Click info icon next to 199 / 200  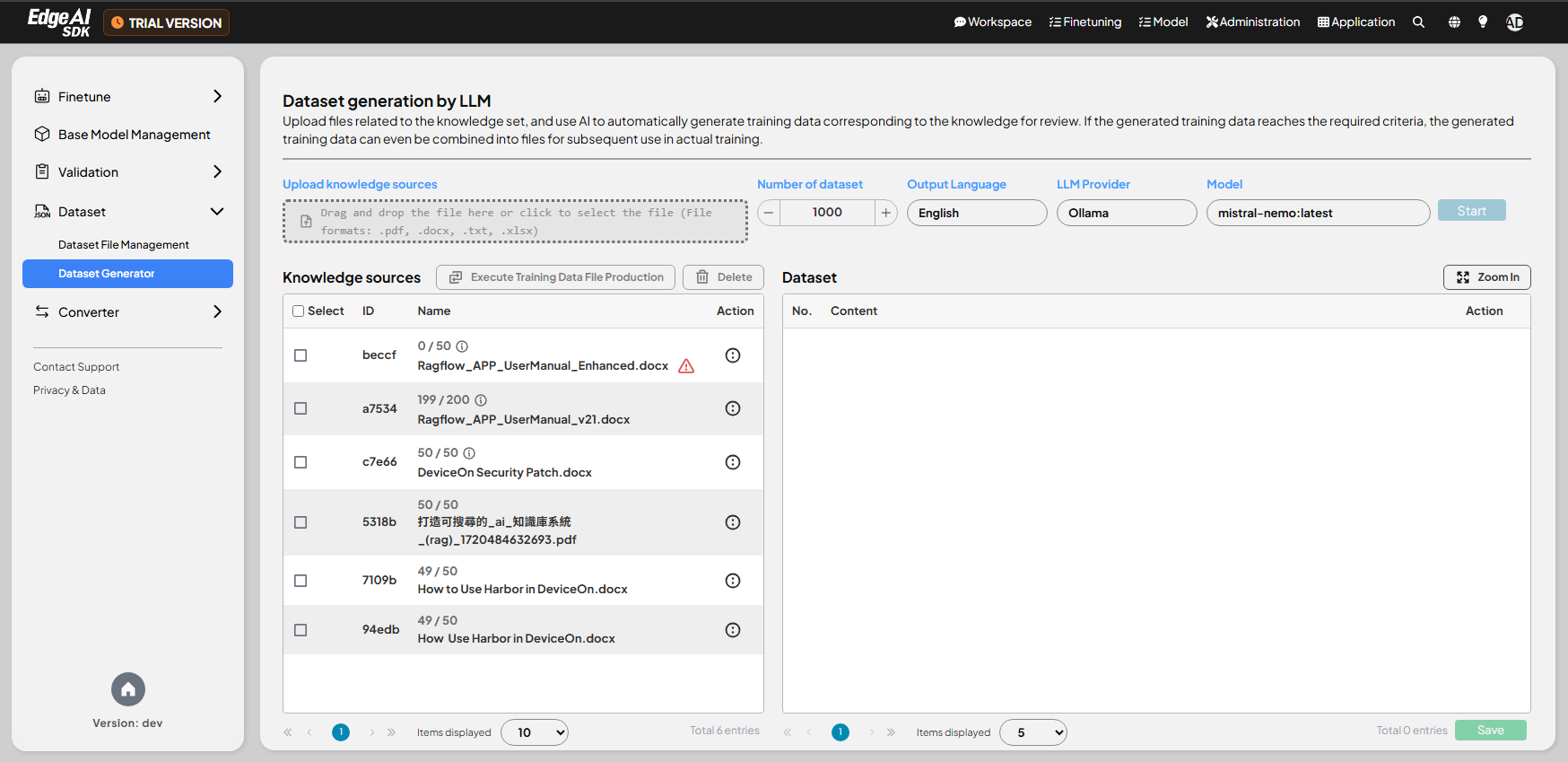click(x=481, y=400)
